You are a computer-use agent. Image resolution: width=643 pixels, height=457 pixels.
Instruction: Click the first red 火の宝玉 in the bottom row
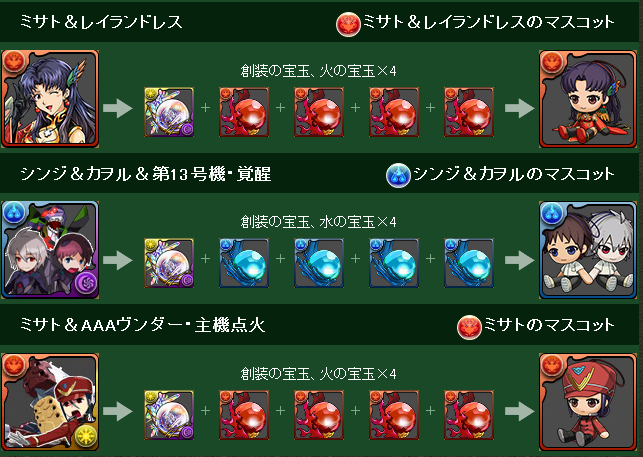click(x=244, y=415)
